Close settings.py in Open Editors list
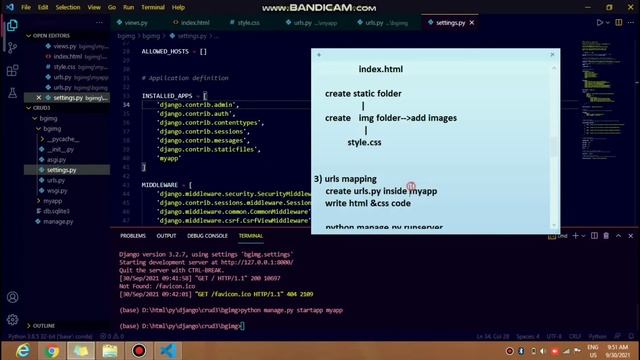 coord(39,98)
